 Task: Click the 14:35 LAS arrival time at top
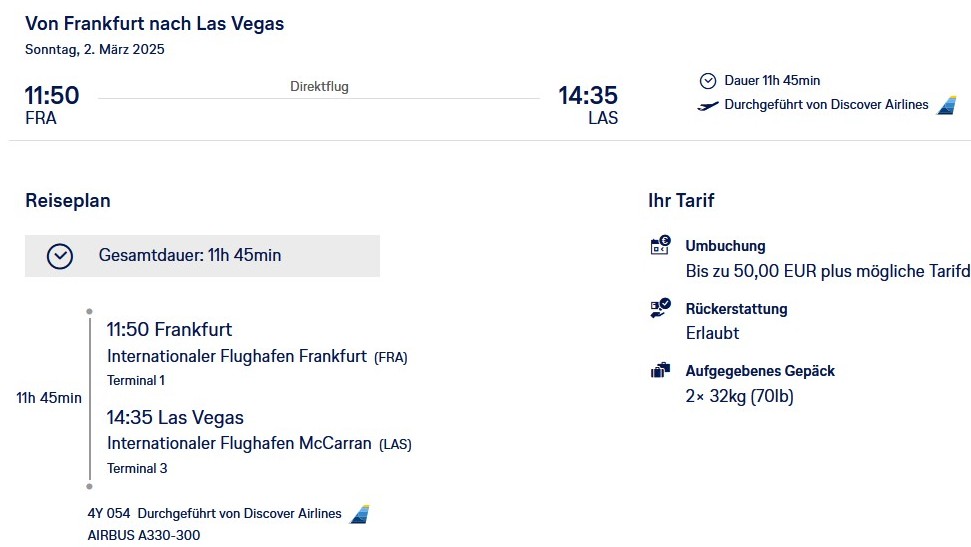[x=588, y=105]
